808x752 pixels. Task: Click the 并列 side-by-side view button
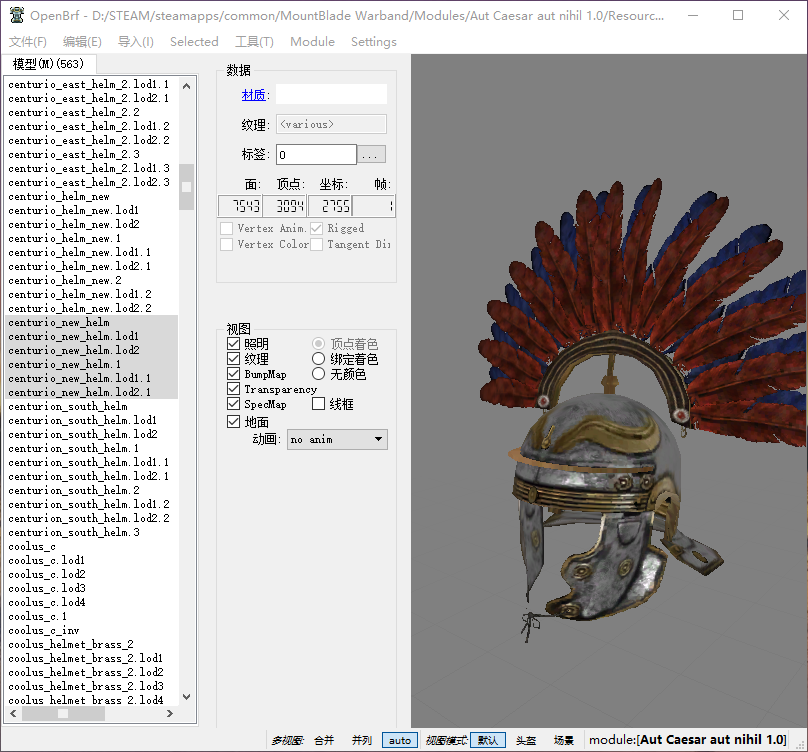click(x=362, y=740)
